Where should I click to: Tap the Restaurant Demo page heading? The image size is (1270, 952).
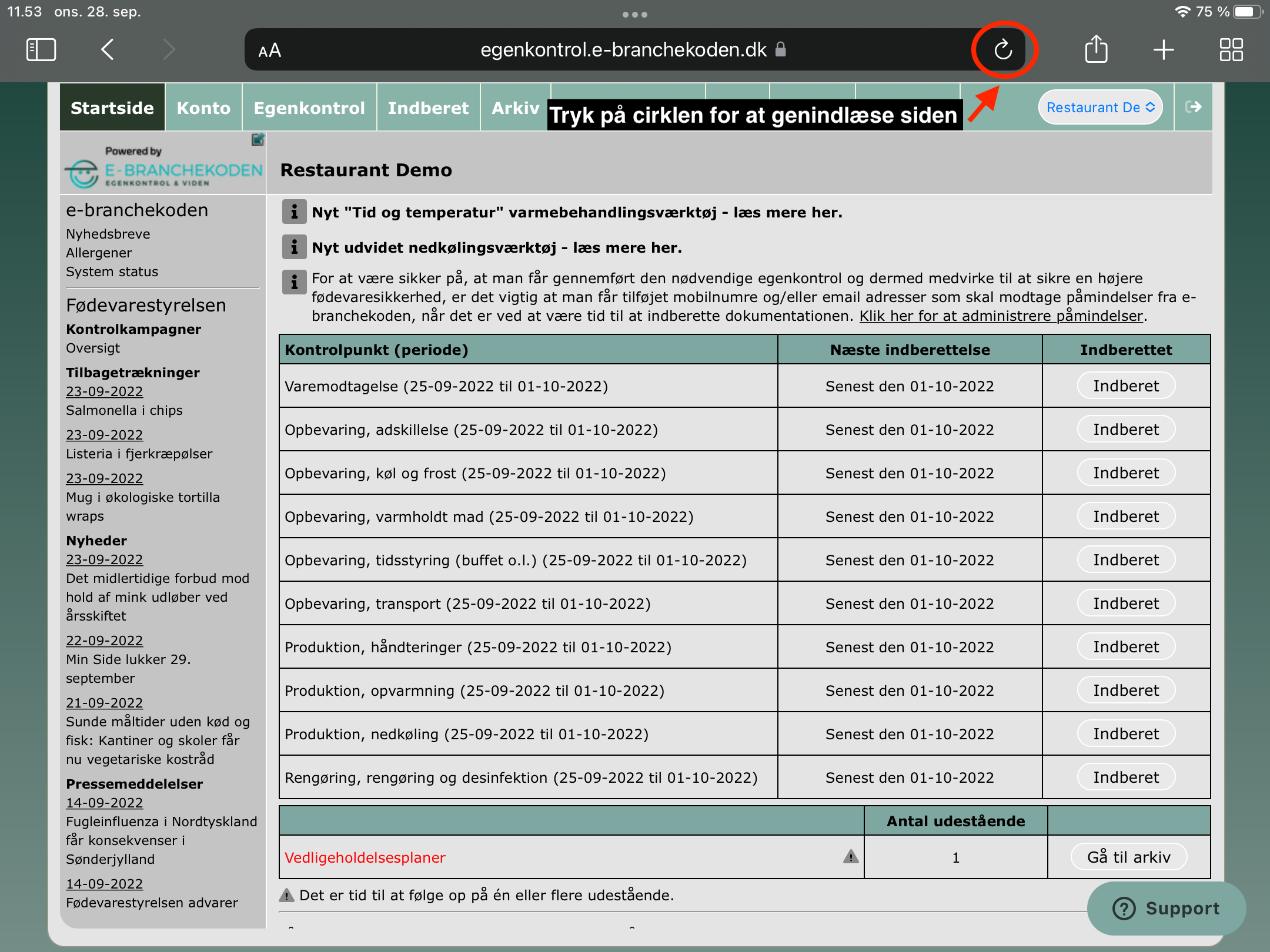click(x=366, y=170)
